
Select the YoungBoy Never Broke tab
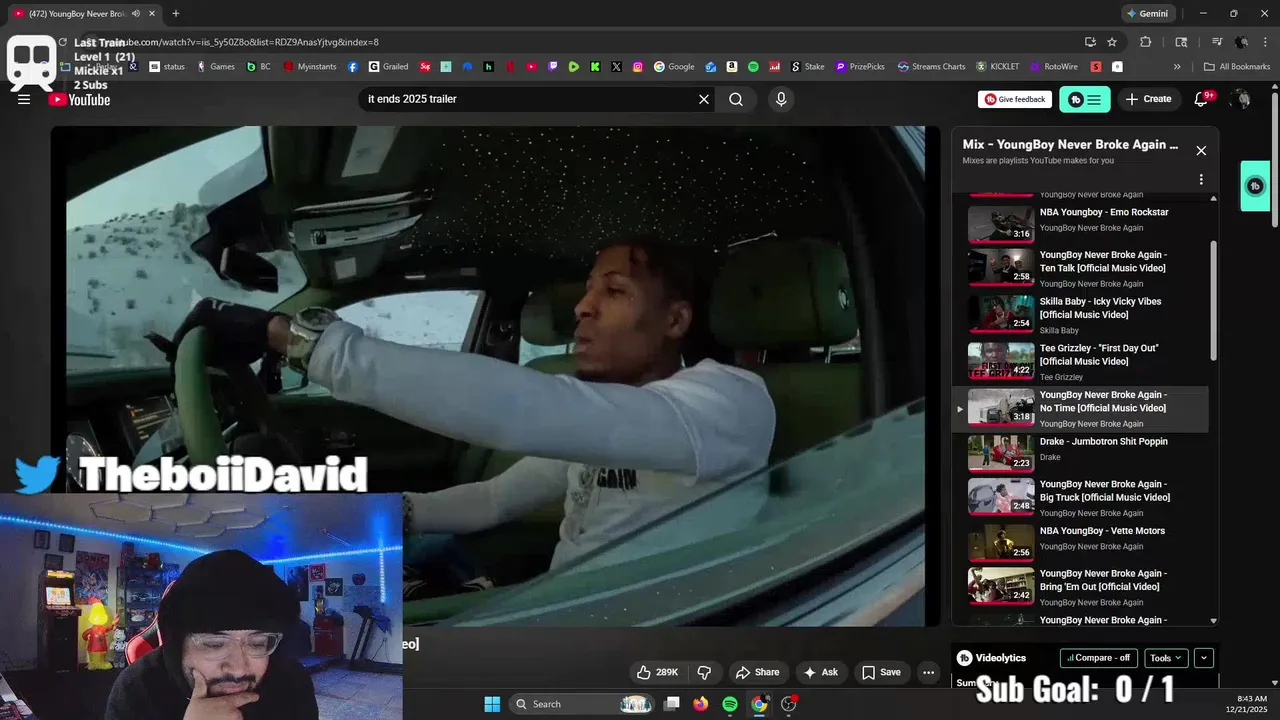pyautogui.click(x=83, y=14)
